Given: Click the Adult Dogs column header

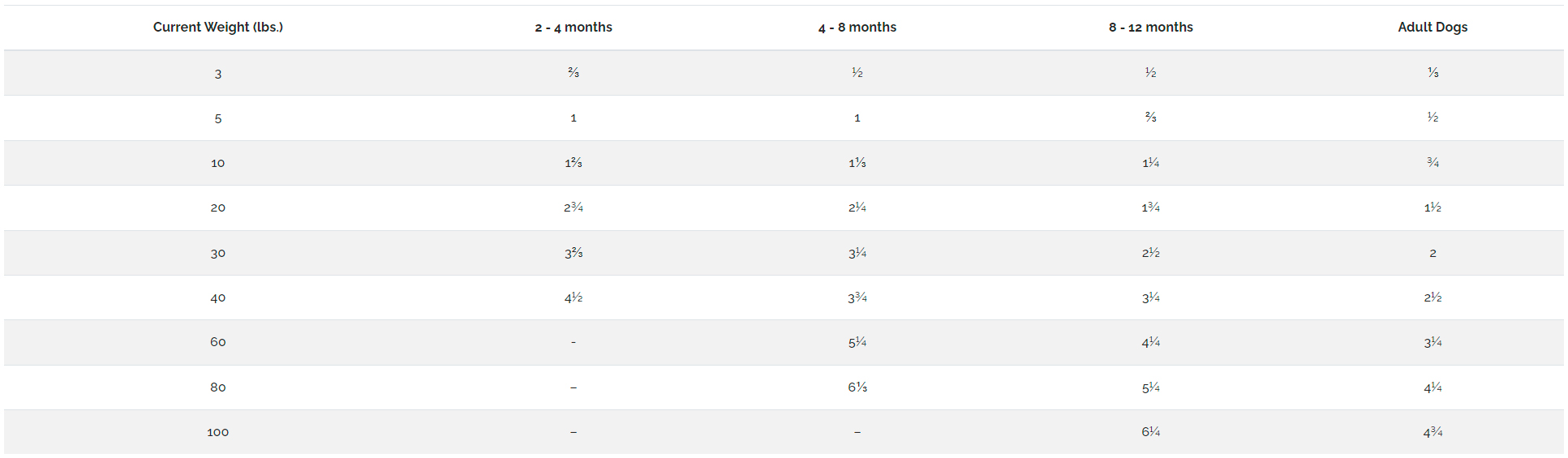Looking at the screenshot, I should pos(1433,27).
